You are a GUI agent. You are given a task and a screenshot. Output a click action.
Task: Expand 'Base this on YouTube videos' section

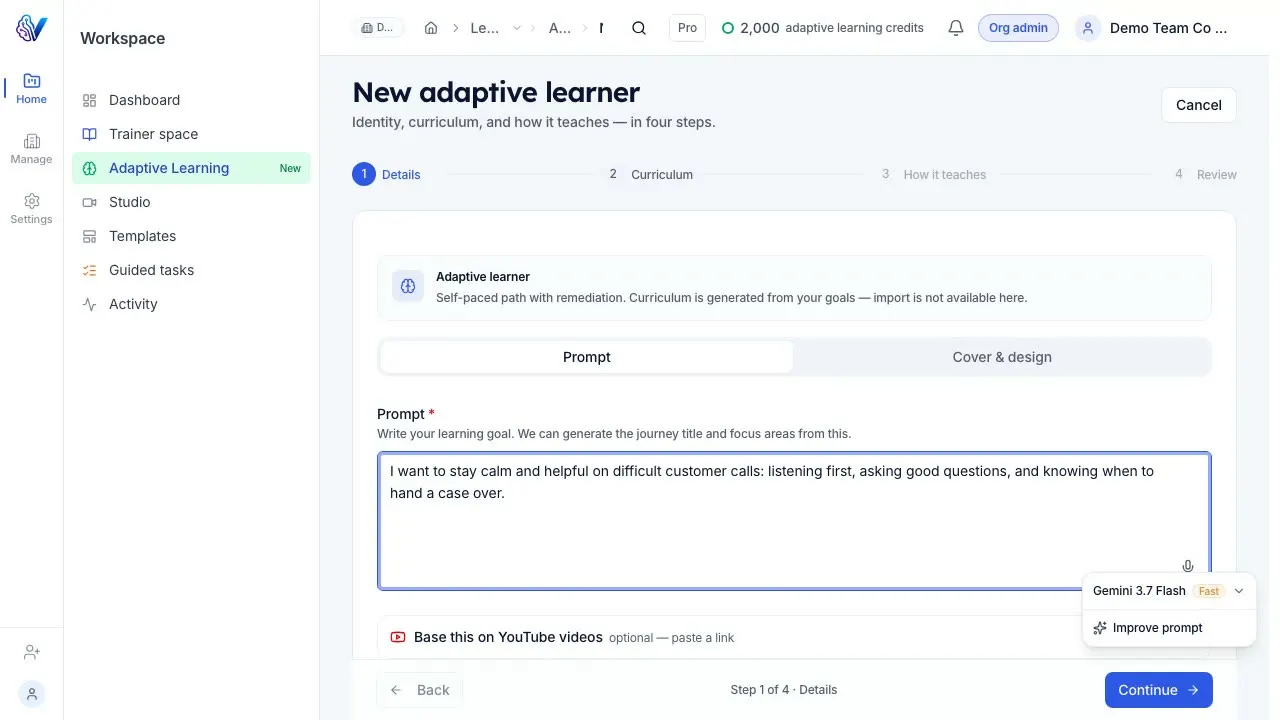coord(794,637)
